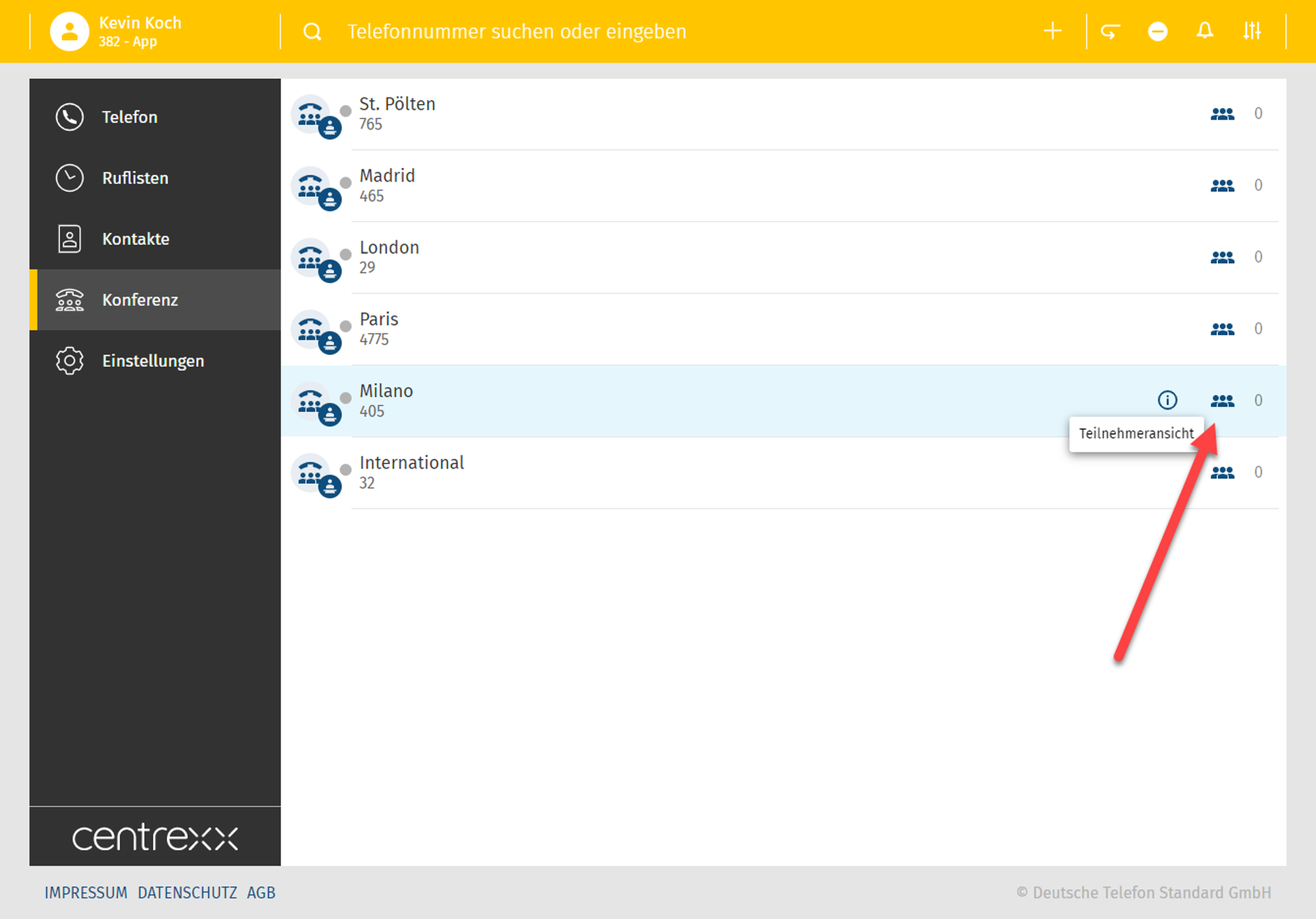The width and height of the screenshot is (1316, 919).
Task: Open the IMPRESSUM link
Action: point(86,893)
